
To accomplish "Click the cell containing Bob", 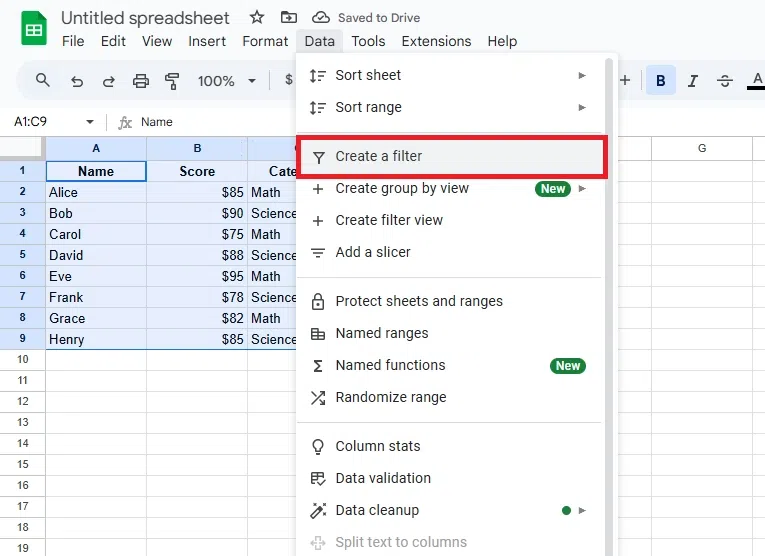I will pyautogui.click(x=96, y=213).
